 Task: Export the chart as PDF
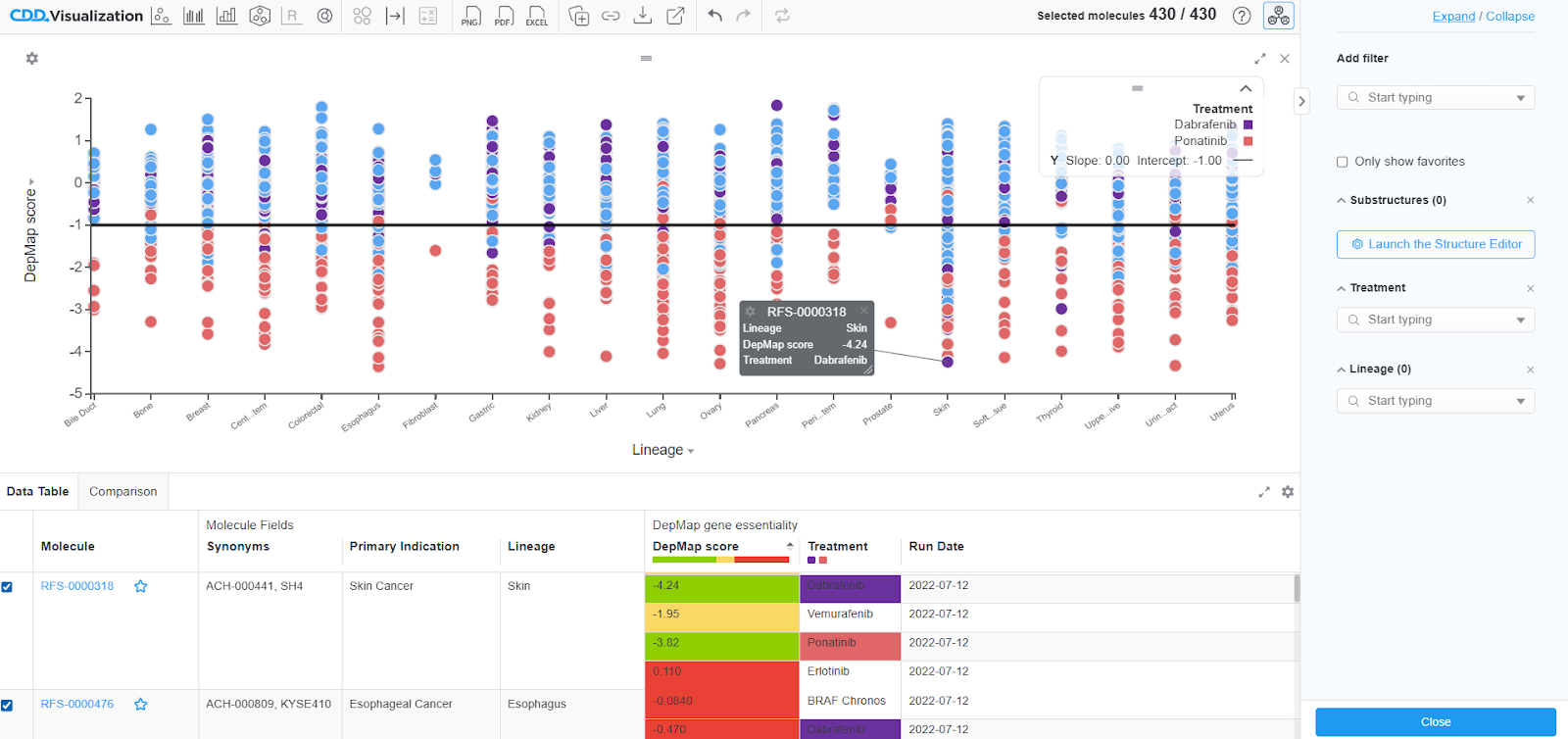tap(504, 16)
